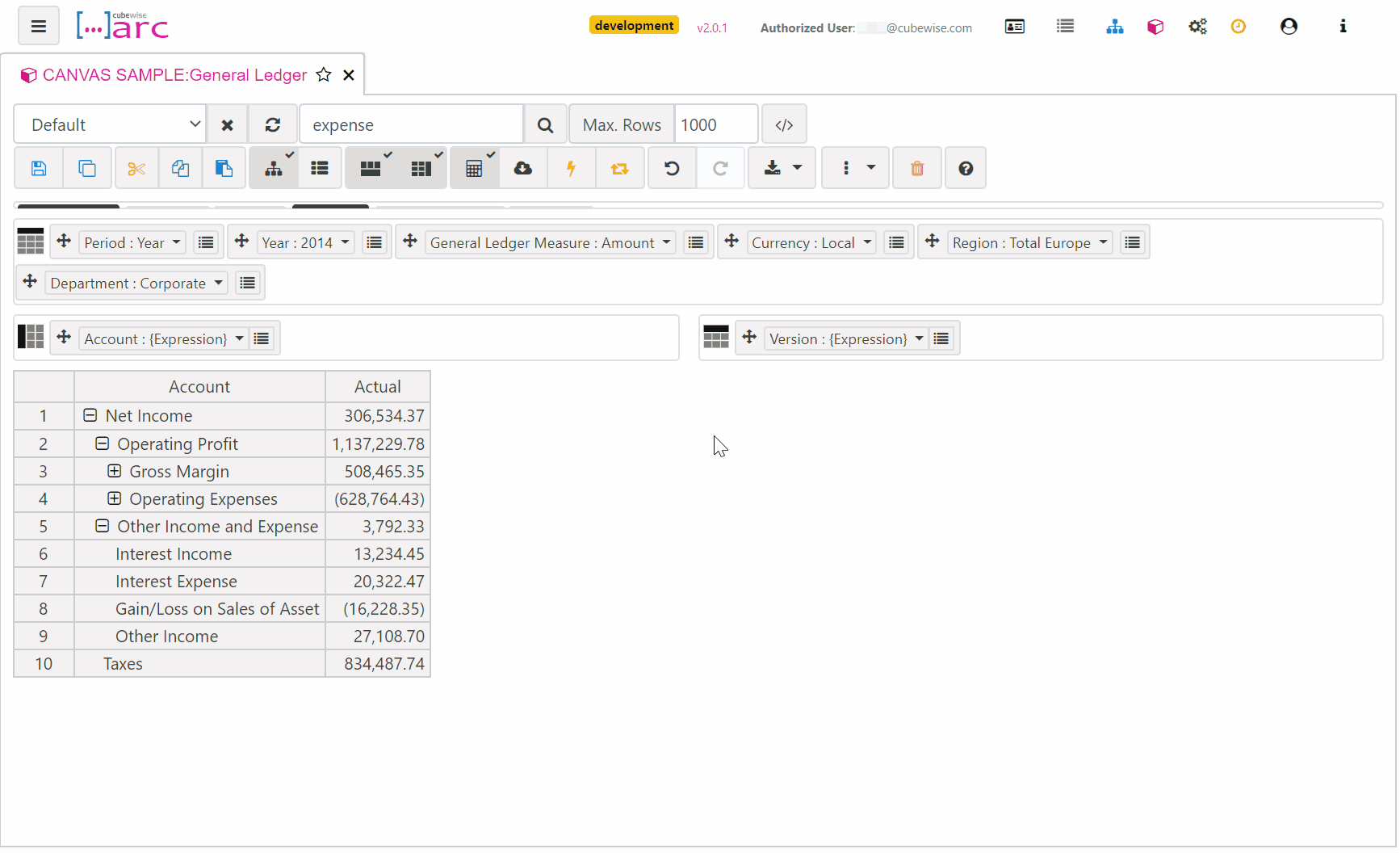Click the scissors cut icon
This screenshot has height=853, width=1400.
point(136,168)
